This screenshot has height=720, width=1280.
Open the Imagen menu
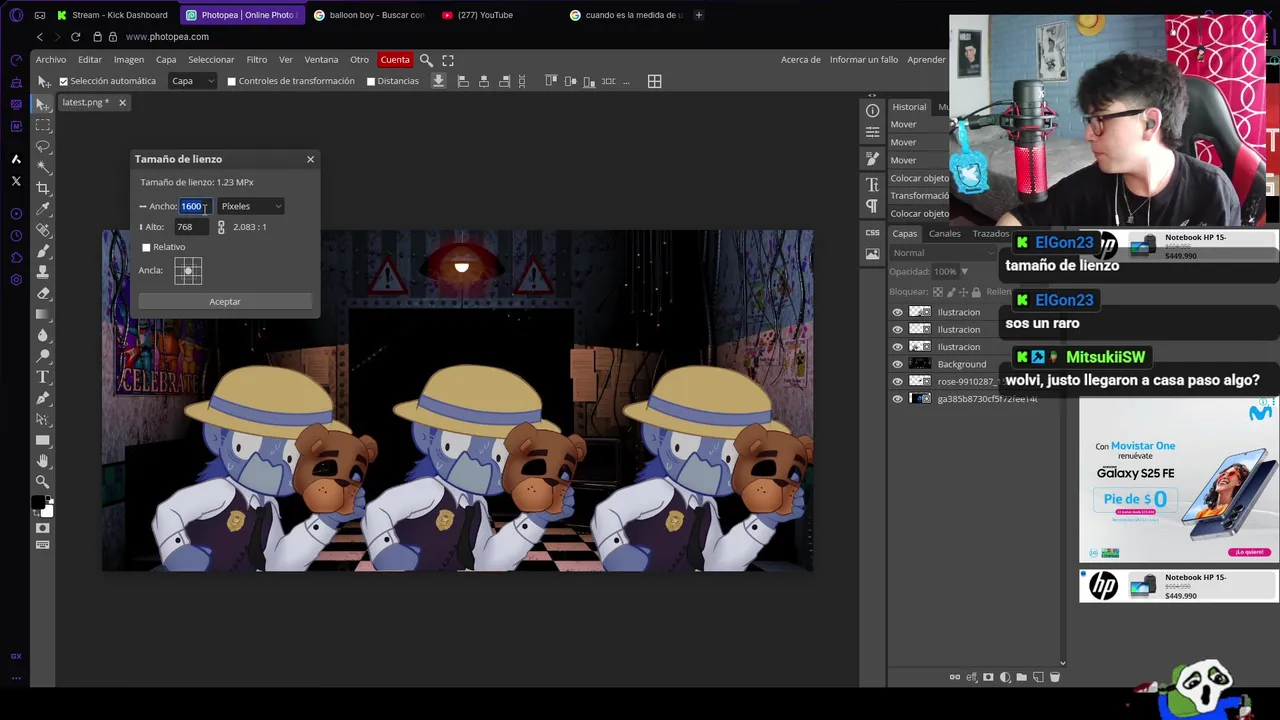(128, 60)
